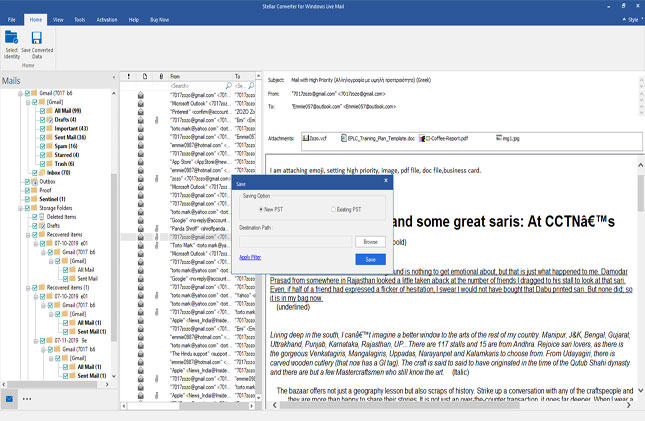
Task: Click the three-dots more options icon
Action: (27, 399)
